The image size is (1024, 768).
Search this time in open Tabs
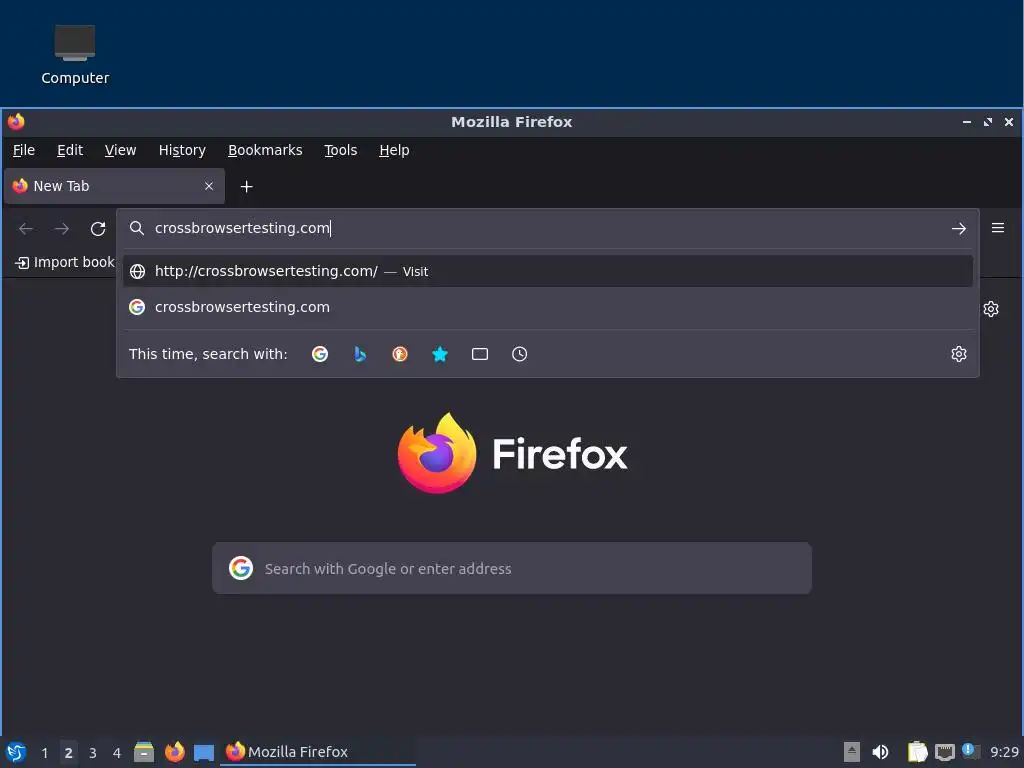pos(480,354)
